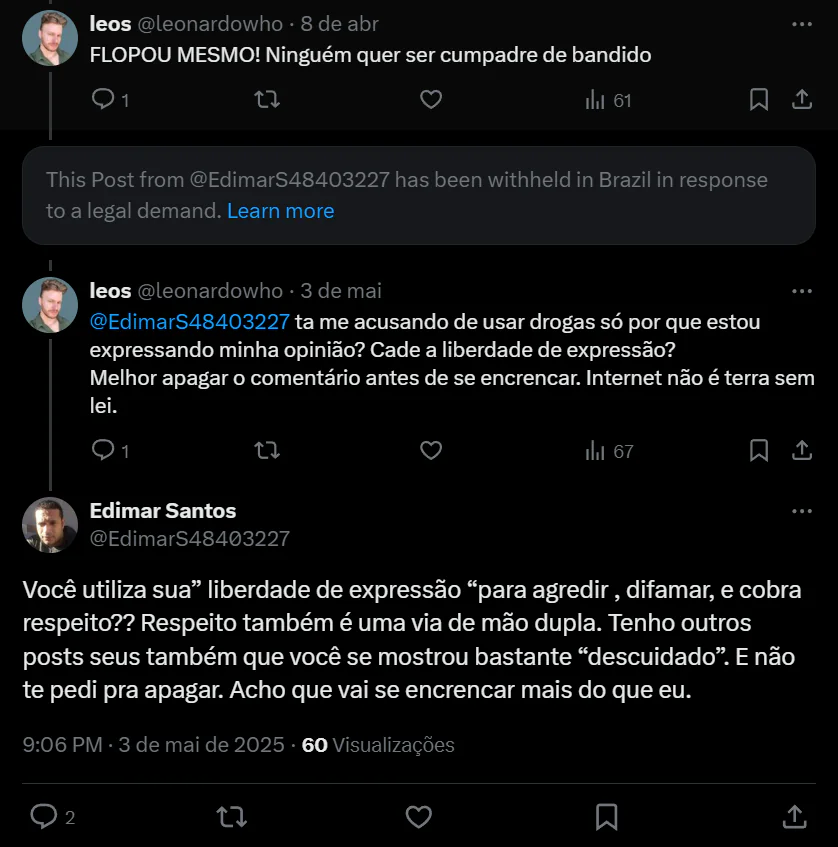Like the 3 de mai leos post
This screenshot has height=847, width=838.
[x=431, y=451]
